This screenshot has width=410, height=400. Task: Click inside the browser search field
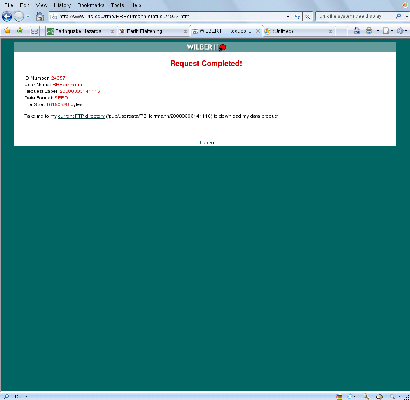click(x=354, y=16)
